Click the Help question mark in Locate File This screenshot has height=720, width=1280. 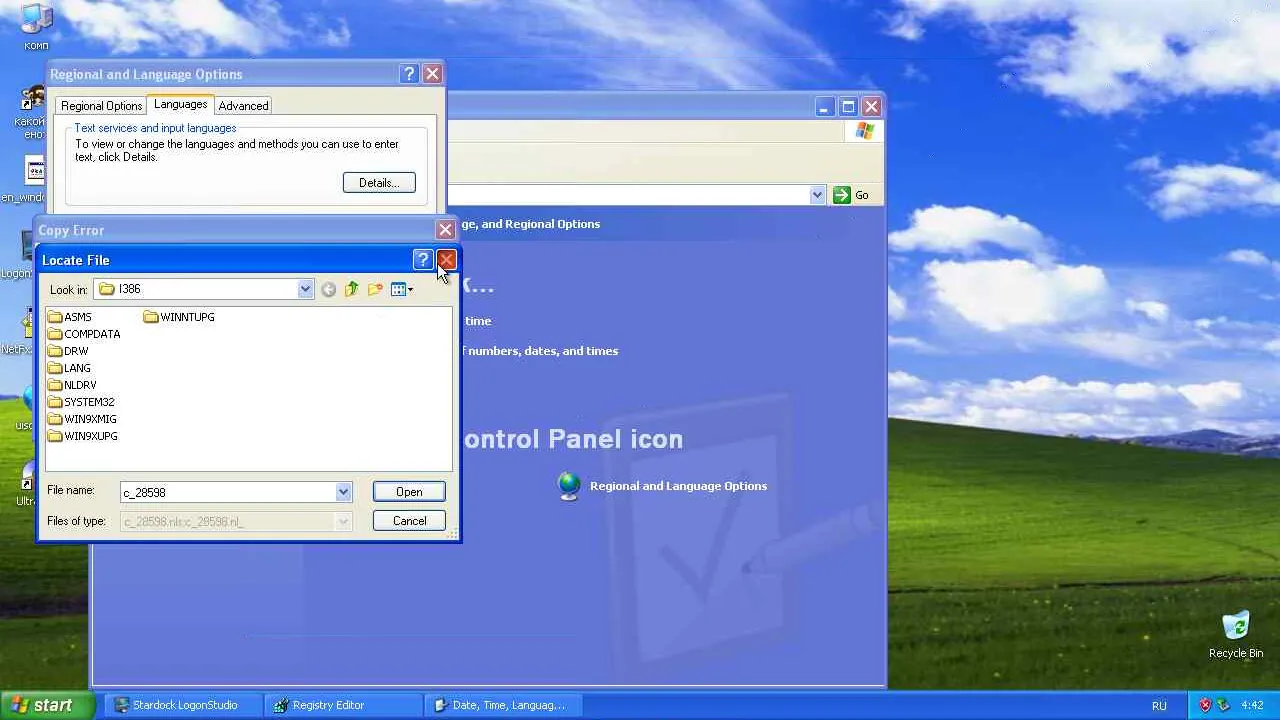coord(422,260)
